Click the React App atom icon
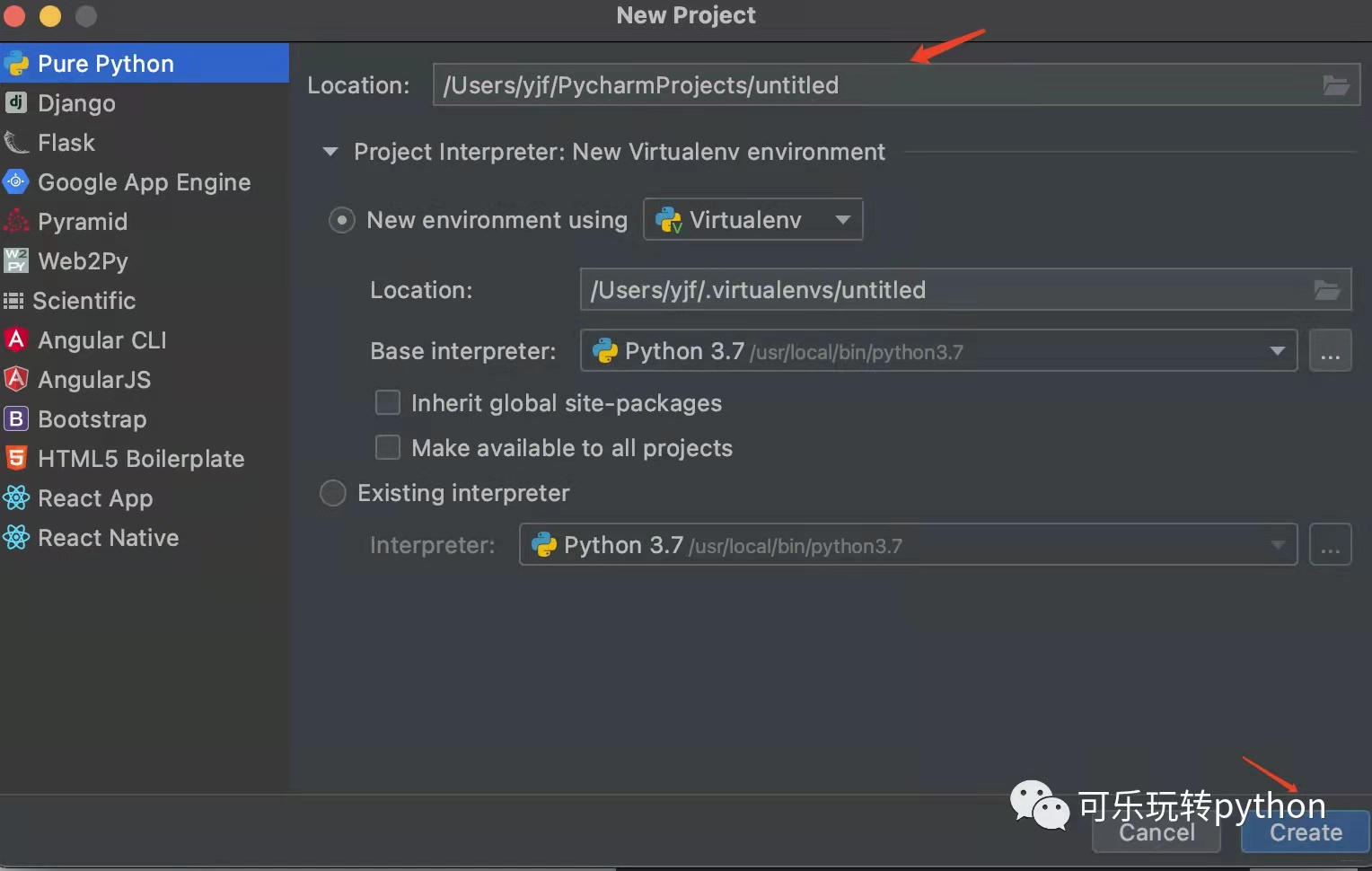 coord(16,497)
